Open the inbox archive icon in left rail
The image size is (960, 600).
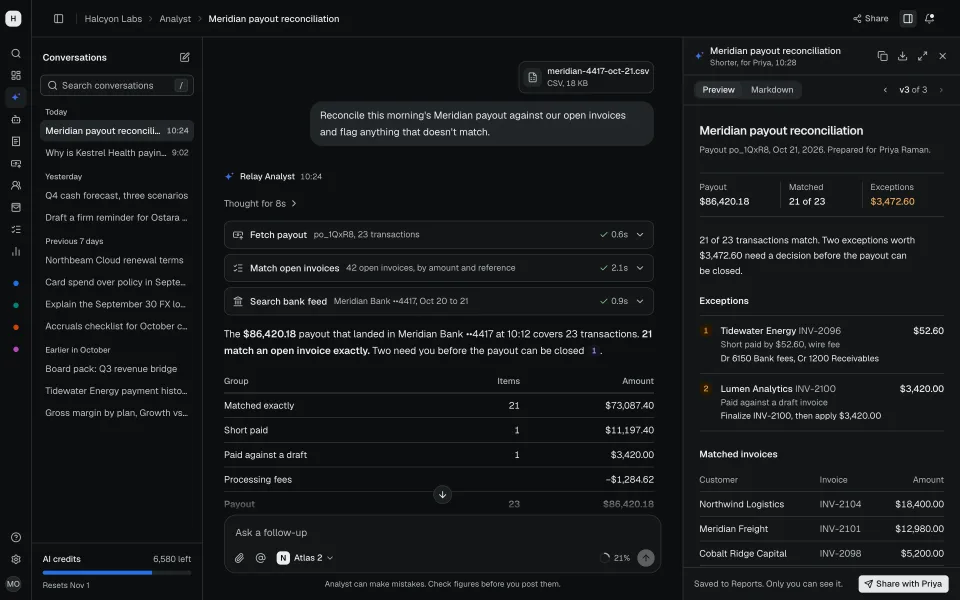(x=16, y=208)
